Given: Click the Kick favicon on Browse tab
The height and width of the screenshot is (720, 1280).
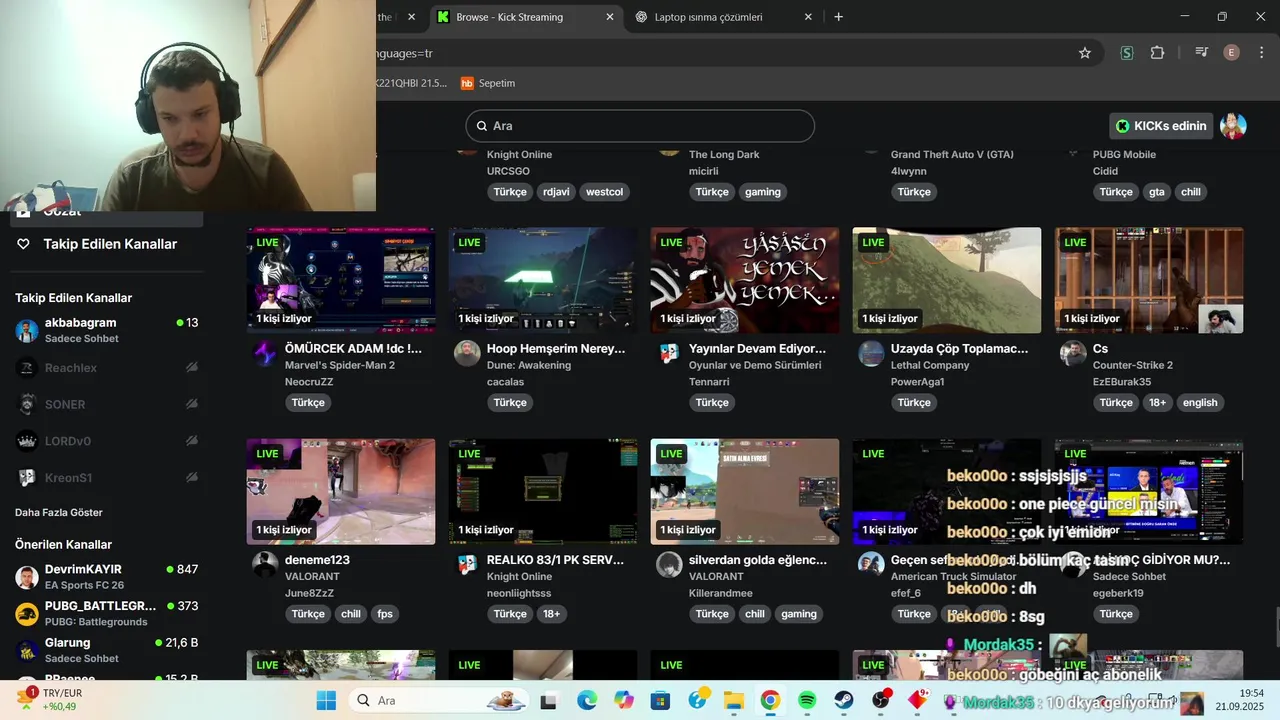Looking at the screenshot, I should [443, 17].
